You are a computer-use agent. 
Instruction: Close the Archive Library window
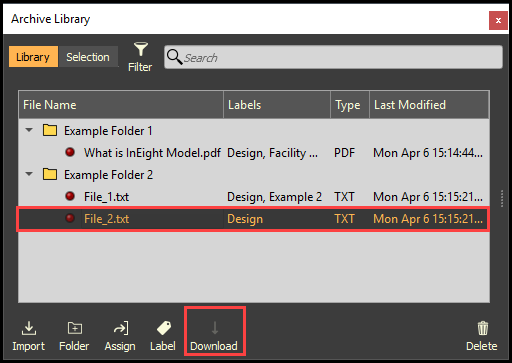(498, 20)
